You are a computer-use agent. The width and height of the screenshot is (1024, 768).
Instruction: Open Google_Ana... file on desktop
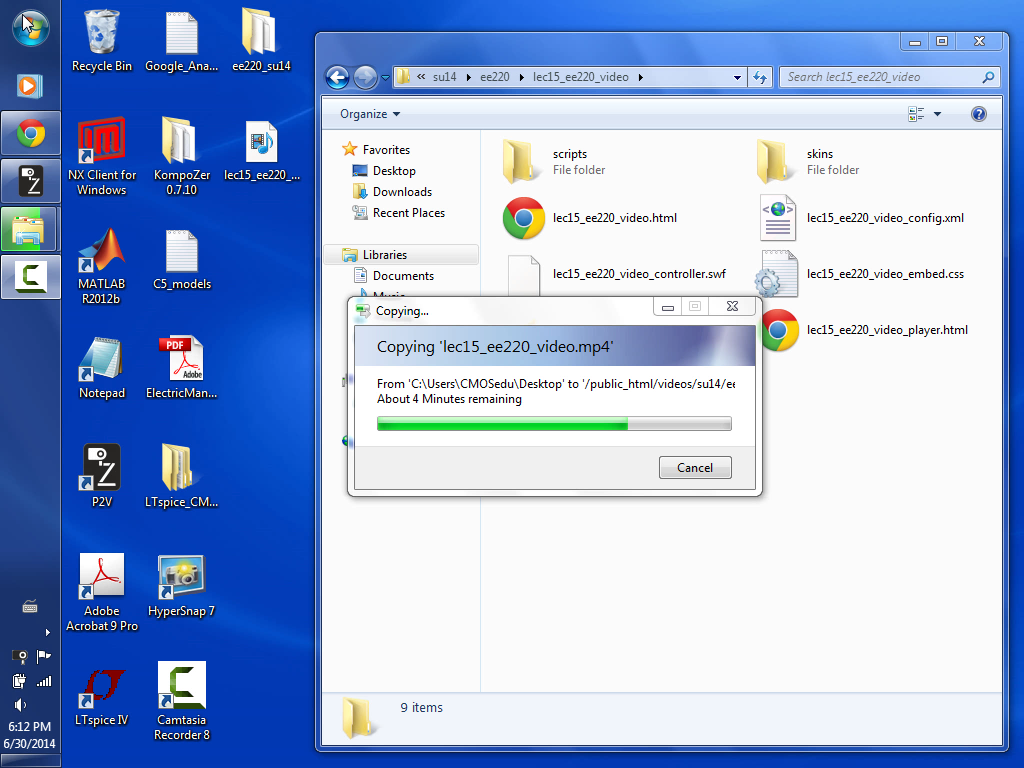click(x=182, y=41)
